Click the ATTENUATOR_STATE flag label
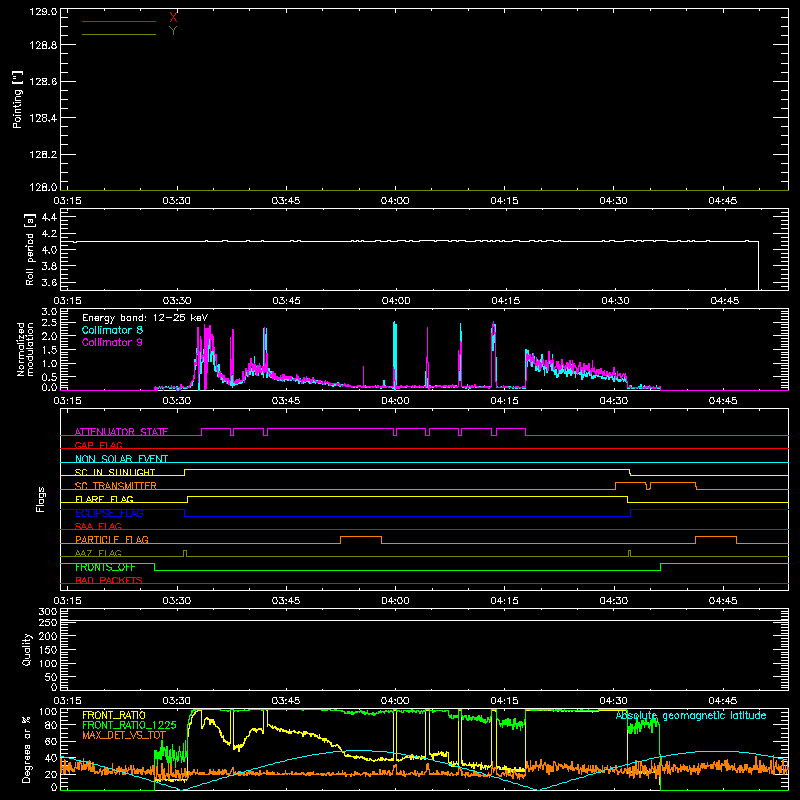800x800 pixels. point(121,432)
